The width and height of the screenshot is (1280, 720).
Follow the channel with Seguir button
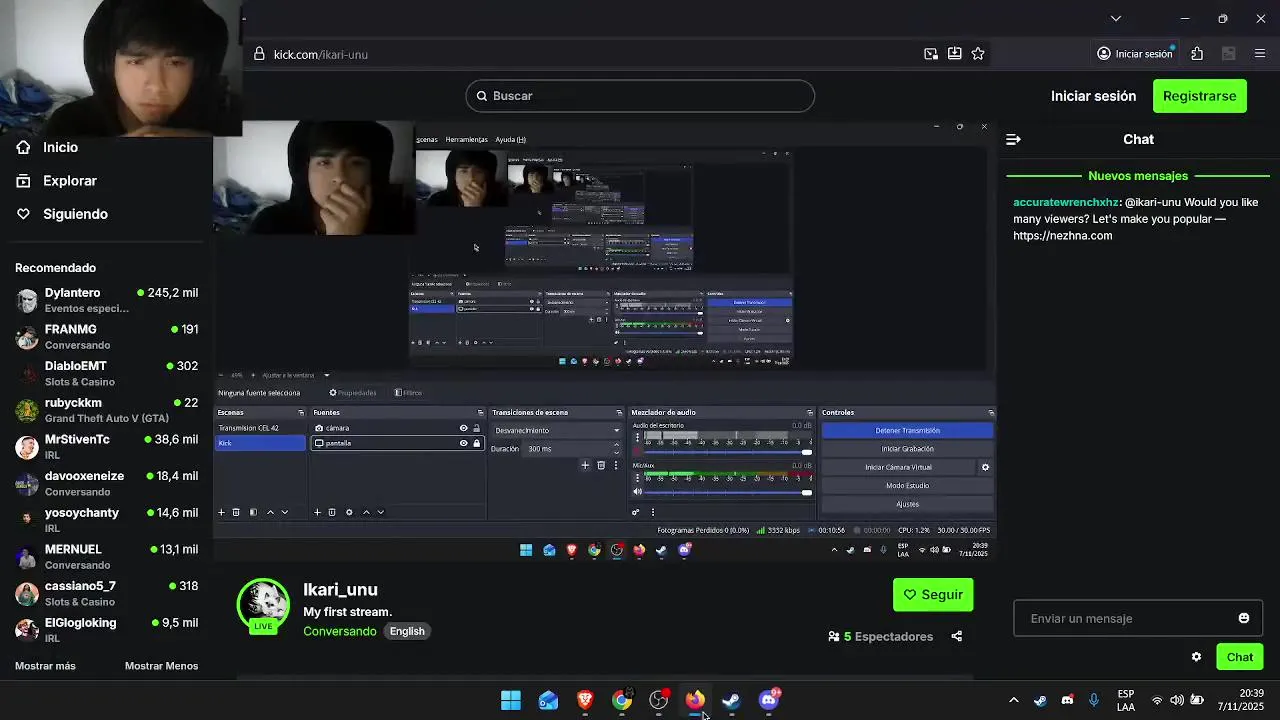pos(933,594)
